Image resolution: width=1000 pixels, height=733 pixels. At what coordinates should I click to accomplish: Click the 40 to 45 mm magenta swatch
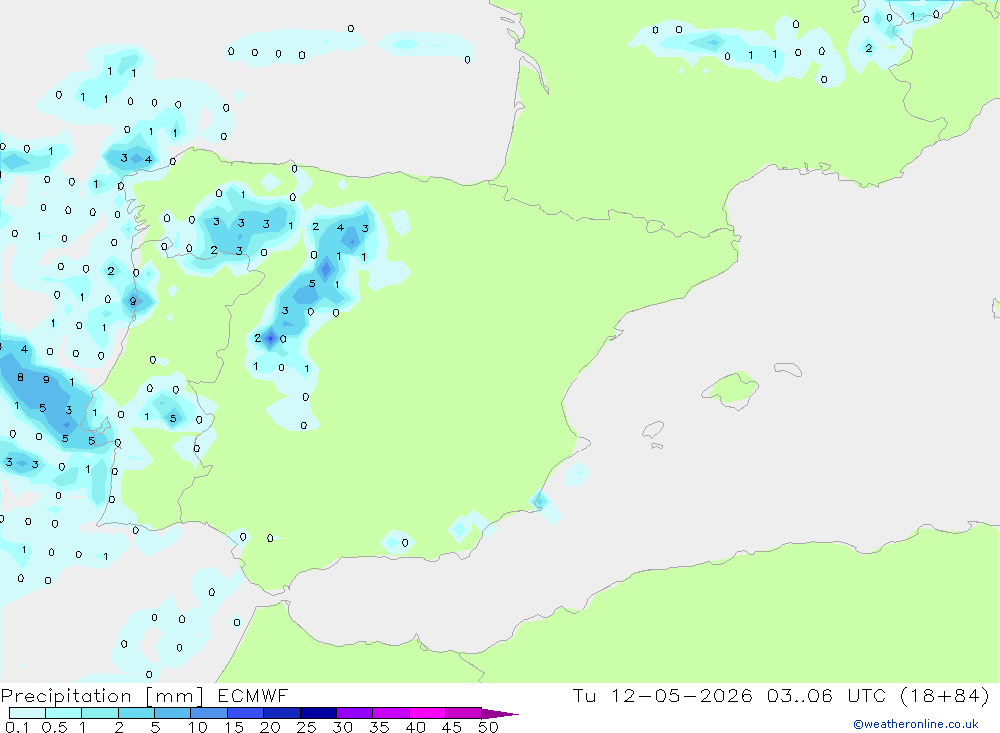pyautogui.click(x=427, y=713)
